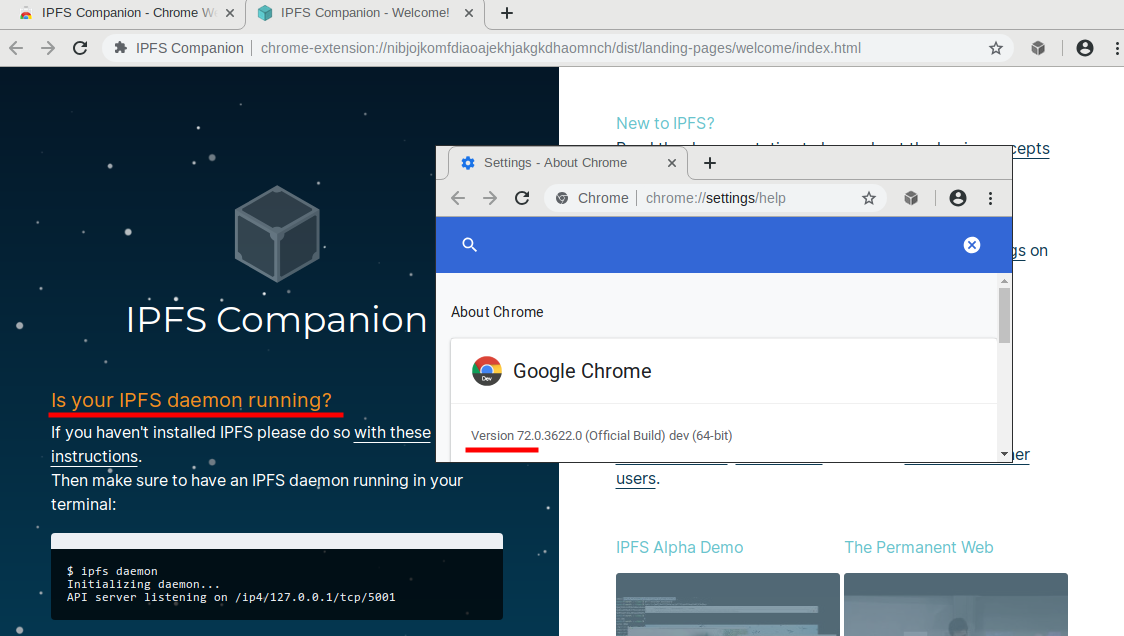Click the extension puzzle icon in main address bar
This screenshot has height=636, width=1124.
pyautogui.click(x=120, y=48)
